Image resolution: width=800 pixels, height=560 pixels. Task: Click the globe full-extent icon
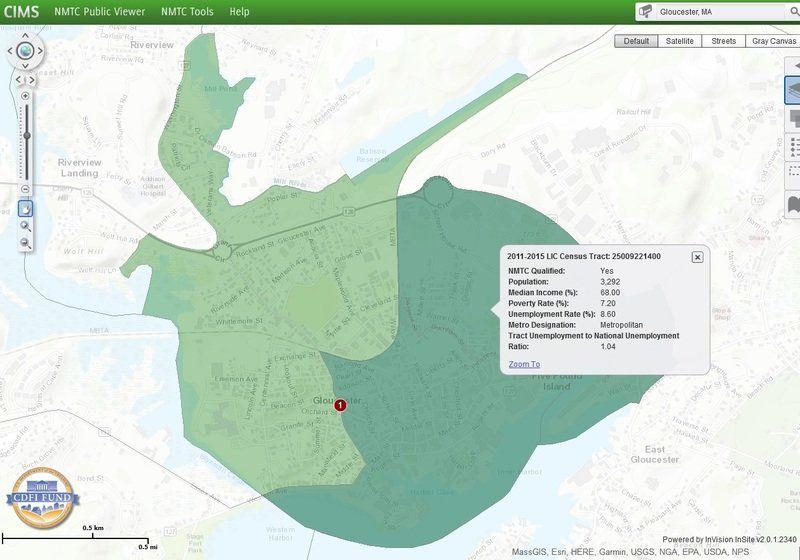(26, 50)
